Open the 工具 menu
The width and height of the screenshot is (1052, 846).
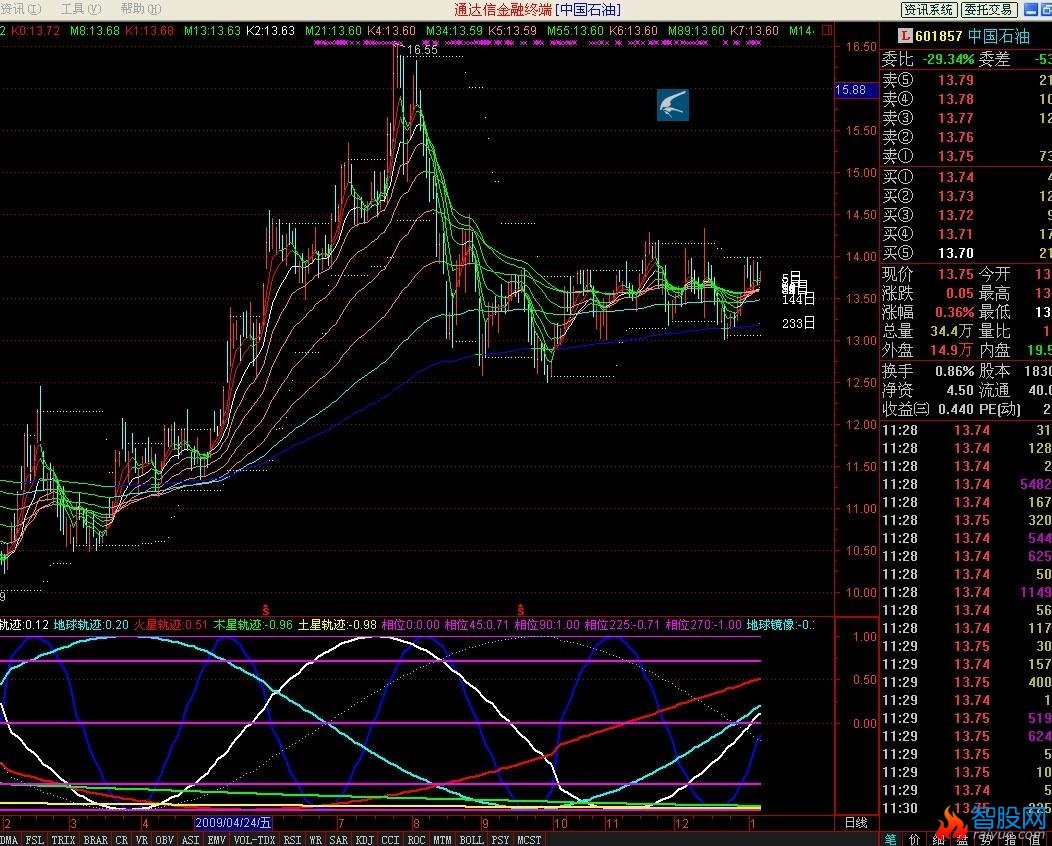tap(81, 9)
